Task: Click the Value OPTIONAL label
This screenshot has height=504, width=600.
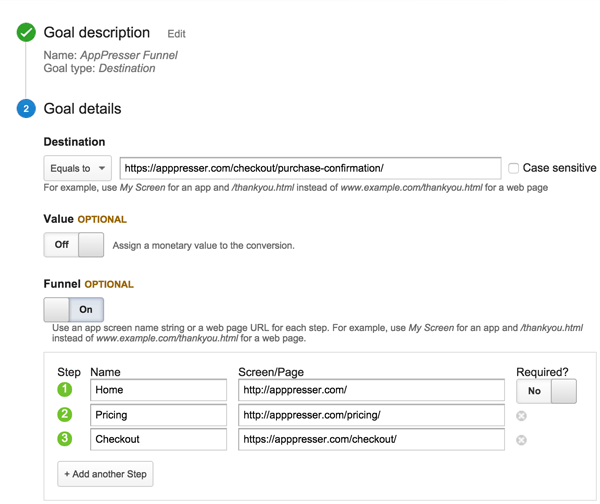Action: 85,219
